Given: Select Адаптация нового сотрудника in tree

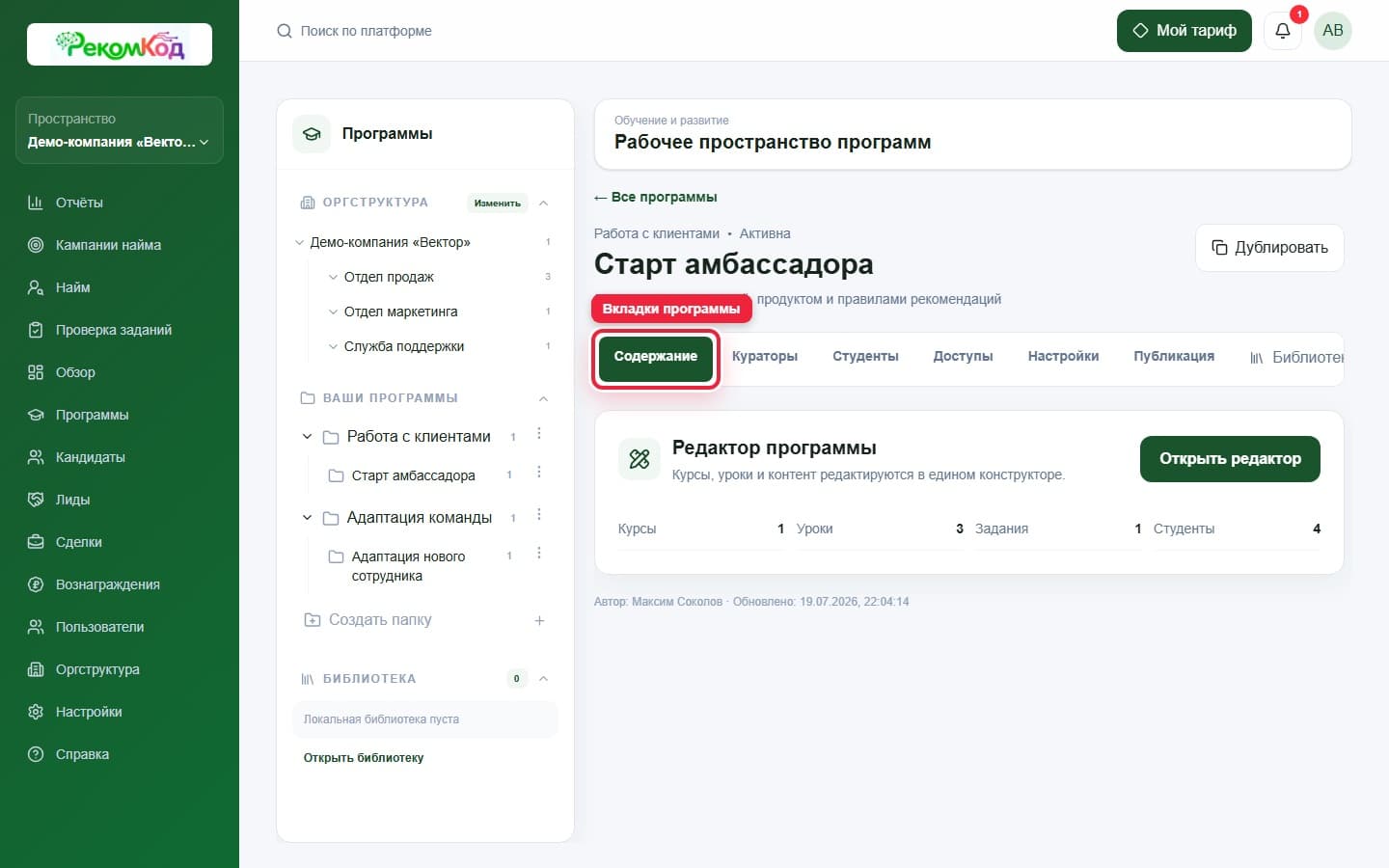Looking at the screenshot, I should [x=408, y=566].
